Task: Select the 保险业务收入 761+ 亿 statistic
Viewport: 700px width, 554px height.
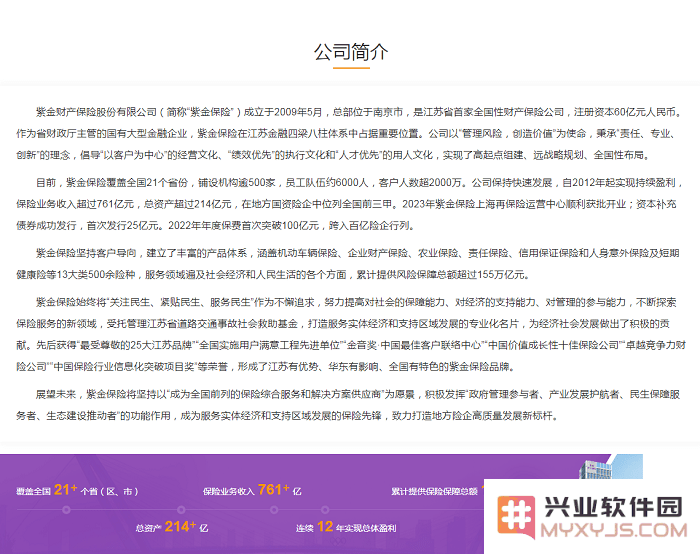Action: click(x=252, y=490)
